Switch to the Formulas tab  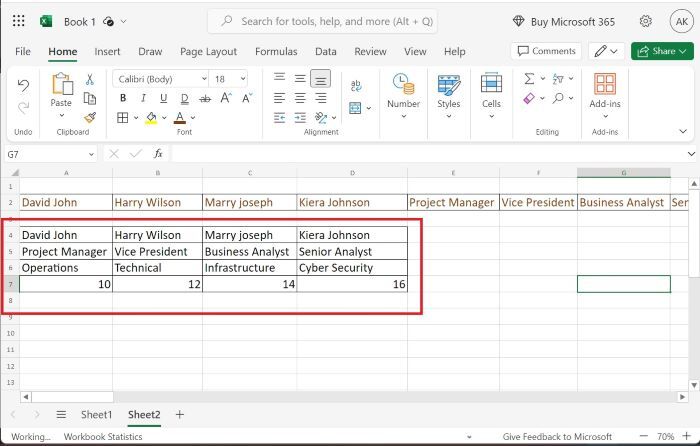276,51
